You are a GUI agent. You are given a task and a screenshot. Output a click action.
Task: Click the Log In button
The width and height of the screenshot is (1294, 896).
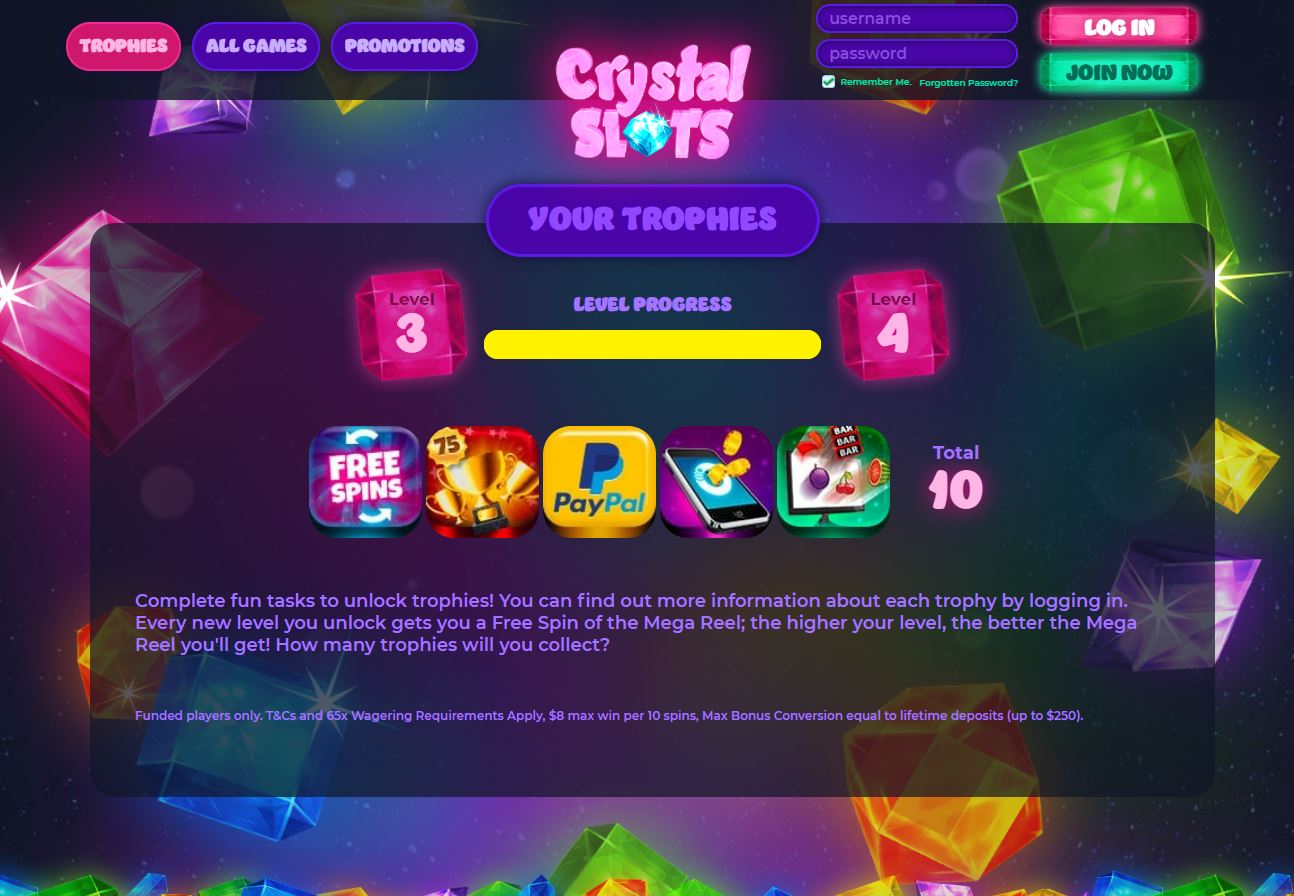coord(1119,28)
